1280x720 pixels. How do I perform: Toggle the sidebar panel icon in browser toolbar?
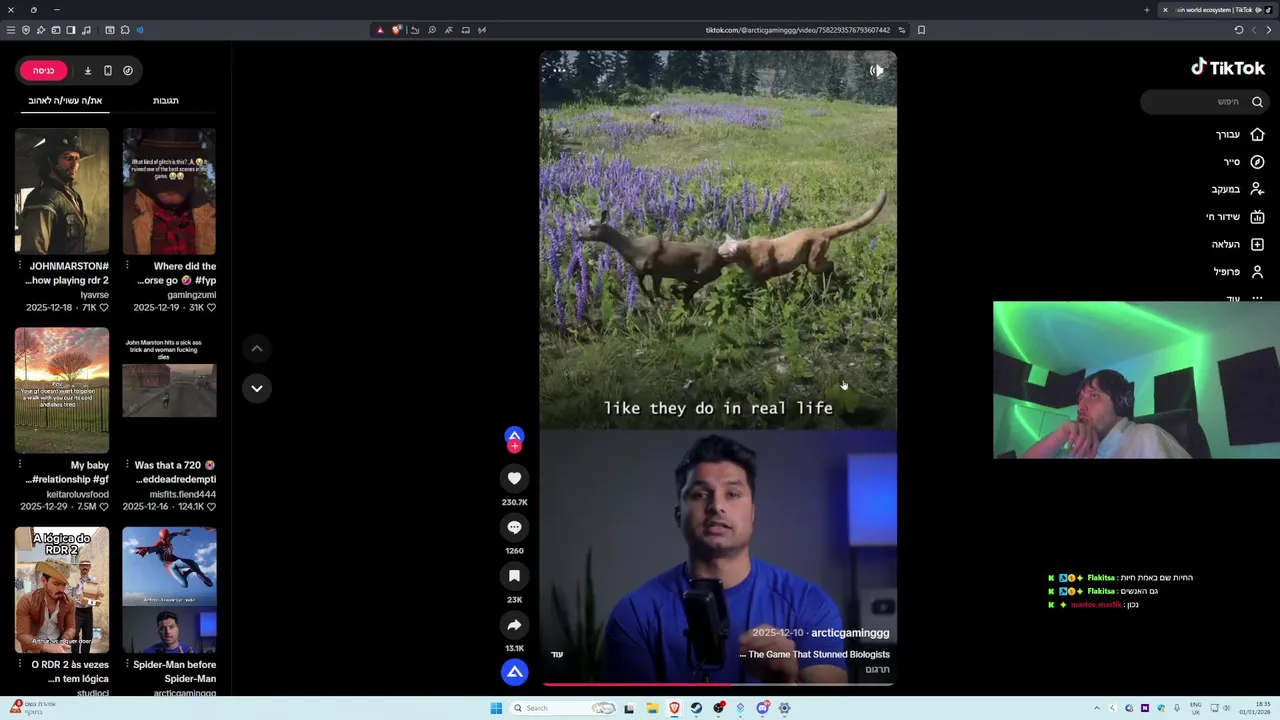[71, 30]
